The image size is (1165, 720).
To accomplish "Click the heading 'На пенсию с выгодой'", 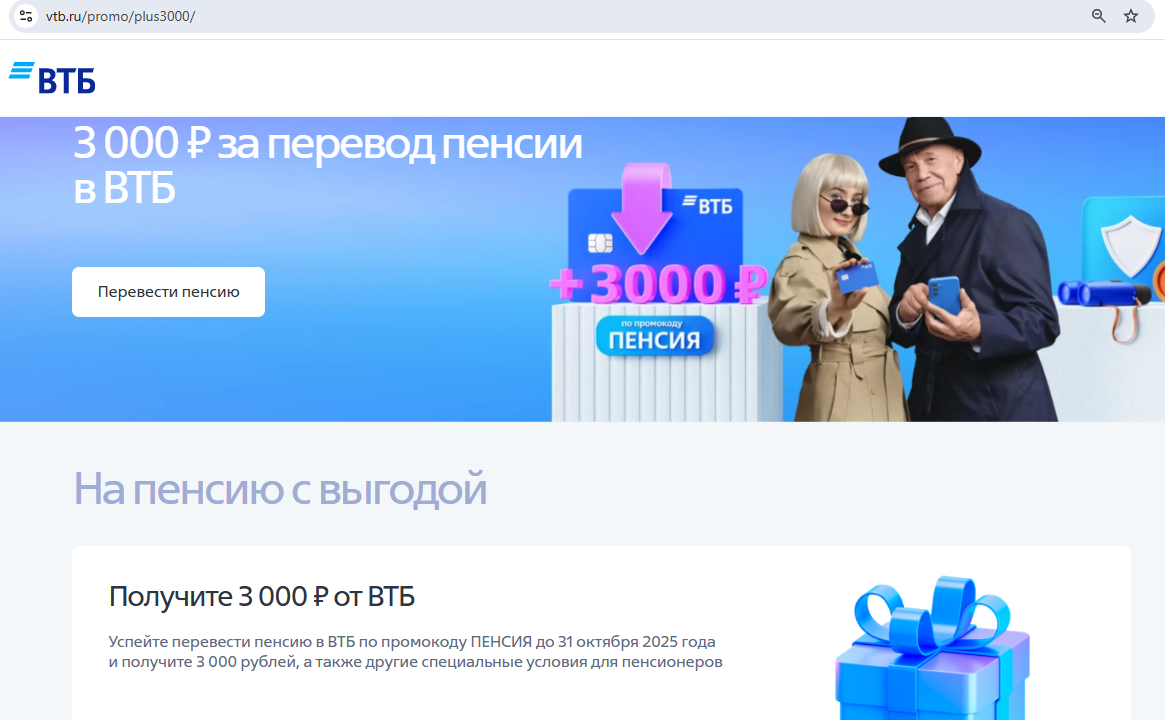I will coord(280,489).
